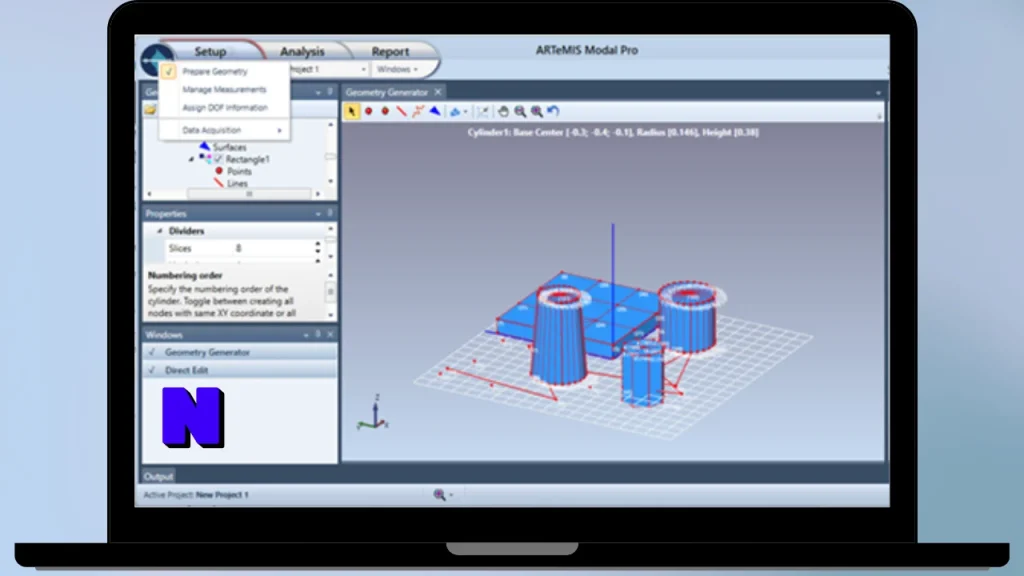The height and width of the screenshot is (576, 1024).
Task: Toggle the Rectangle1 visibility checkbox
Action: [218, 159]
